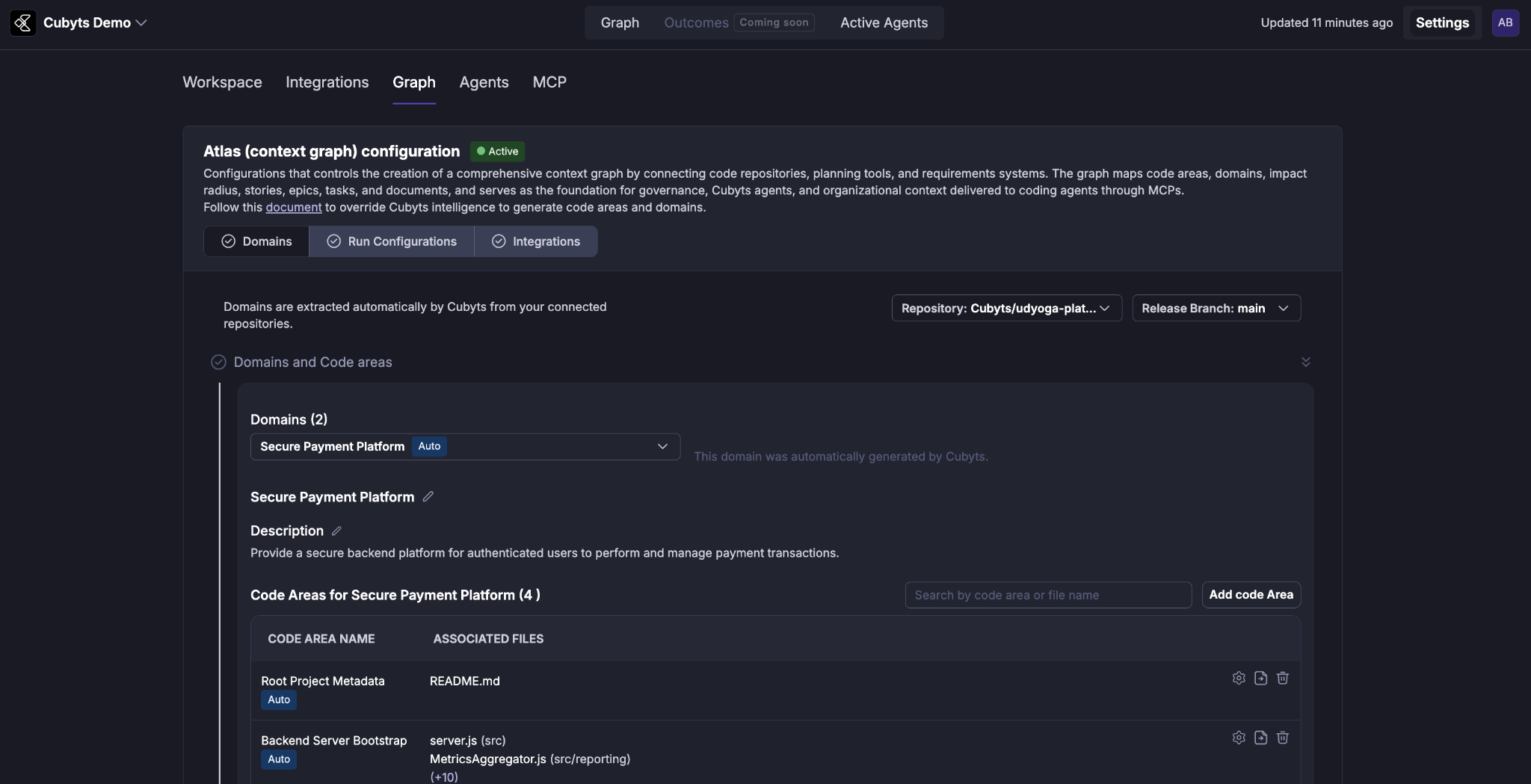Open the MCP settings tab
This screenshot has width=1531, height=784.
point(549,82)
